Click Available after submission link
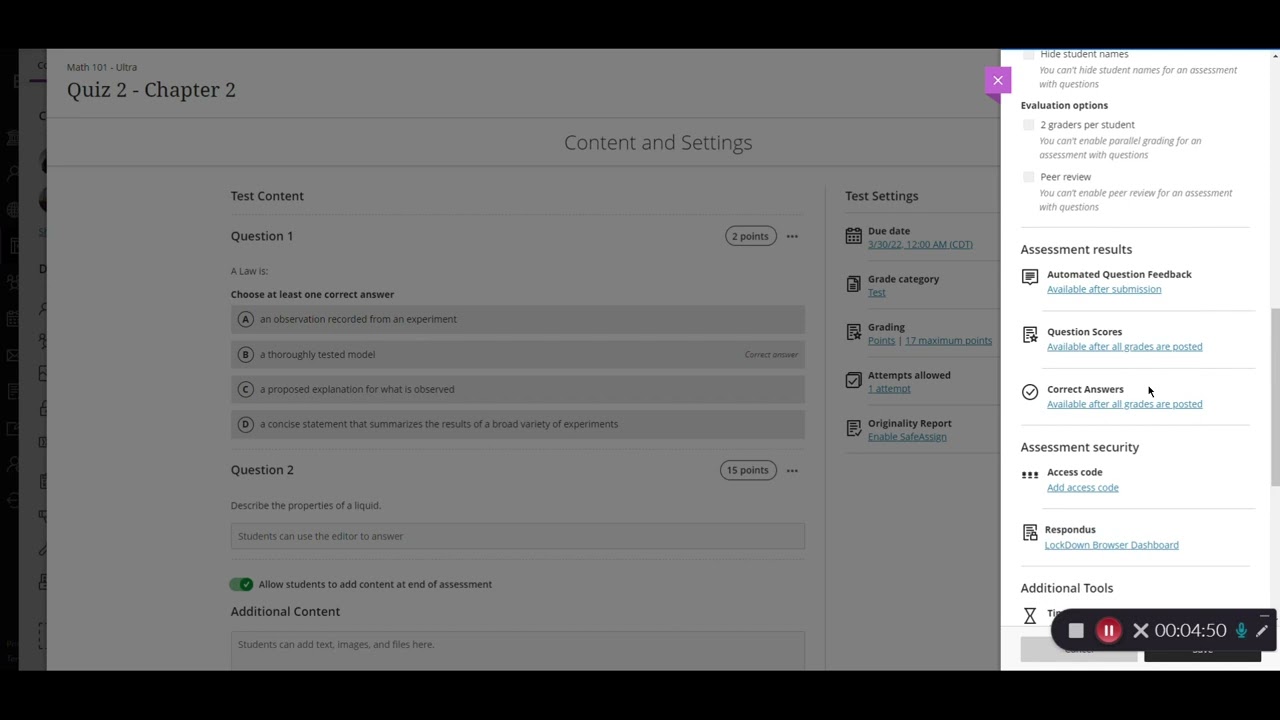This screenshot has height=720, width=1280. point(1104,289)
